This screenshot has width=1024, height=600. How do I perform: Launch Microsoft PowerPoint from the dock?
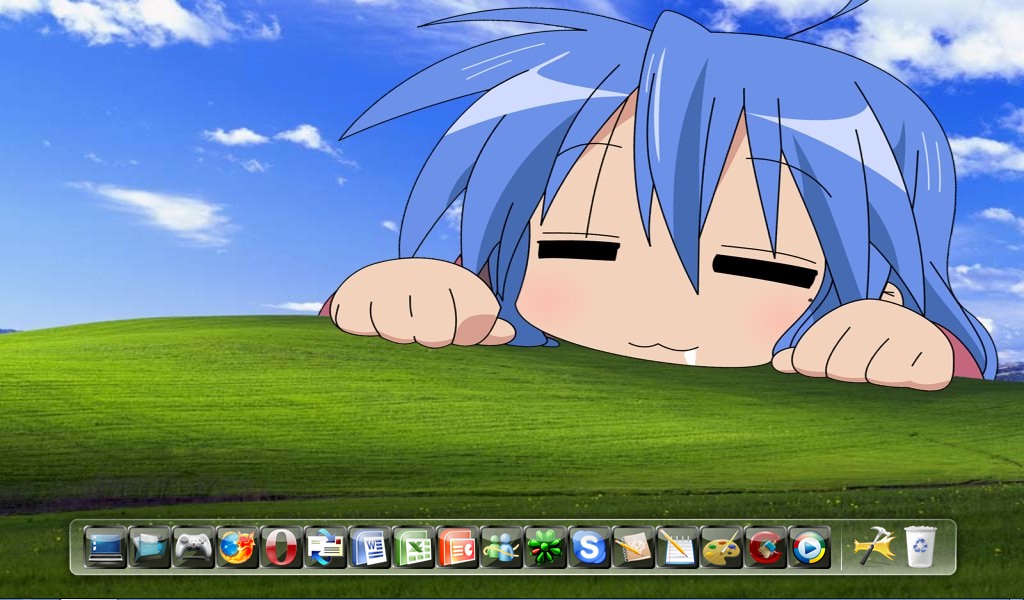pos(457,546)
